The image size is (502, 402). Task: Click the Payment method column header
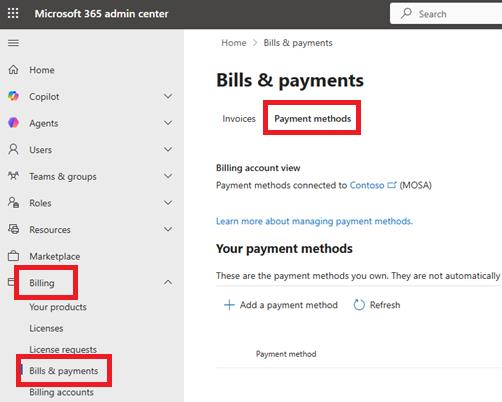tap(286, 354)
